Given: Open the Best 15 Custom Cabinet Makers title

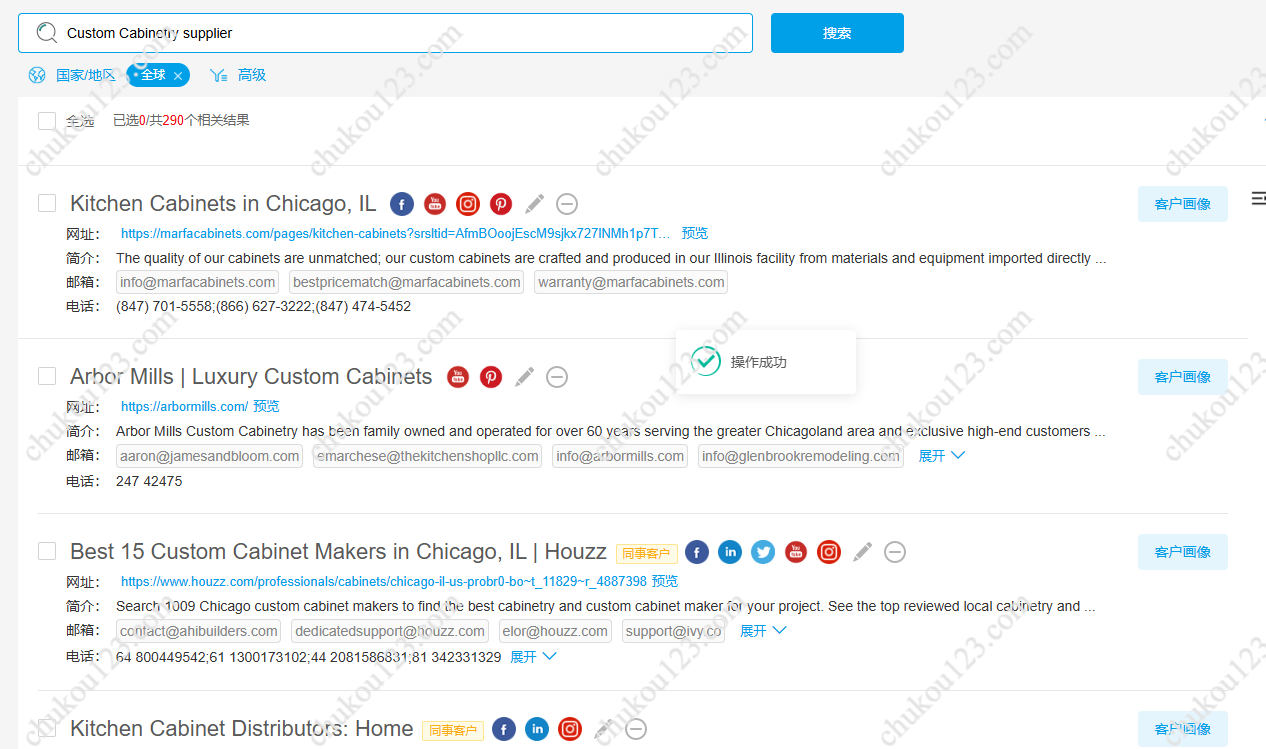Looking at the screenshot, I should 338,552.
